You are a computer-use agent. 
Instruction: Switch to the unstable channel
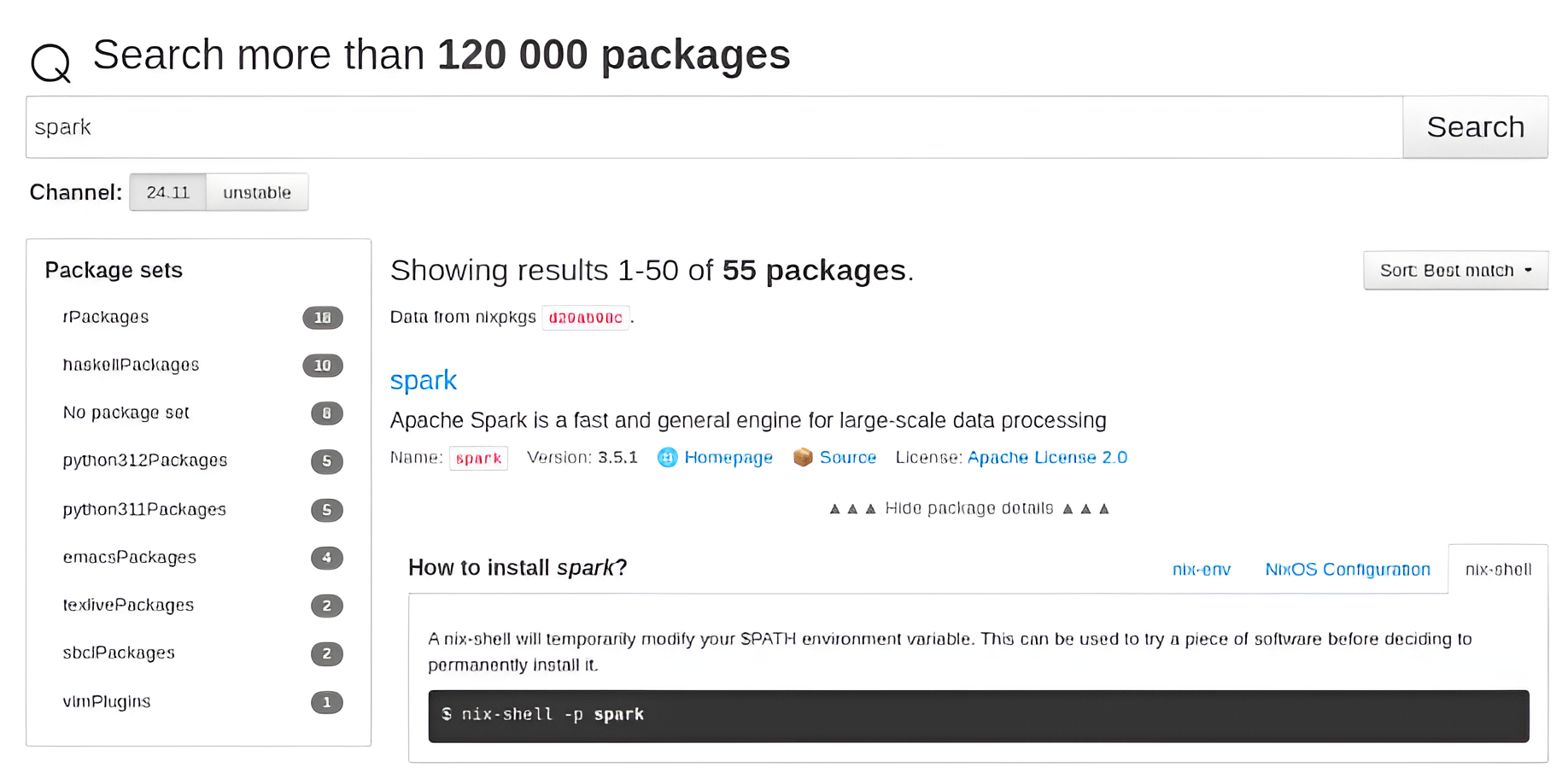tap(256, 191)
